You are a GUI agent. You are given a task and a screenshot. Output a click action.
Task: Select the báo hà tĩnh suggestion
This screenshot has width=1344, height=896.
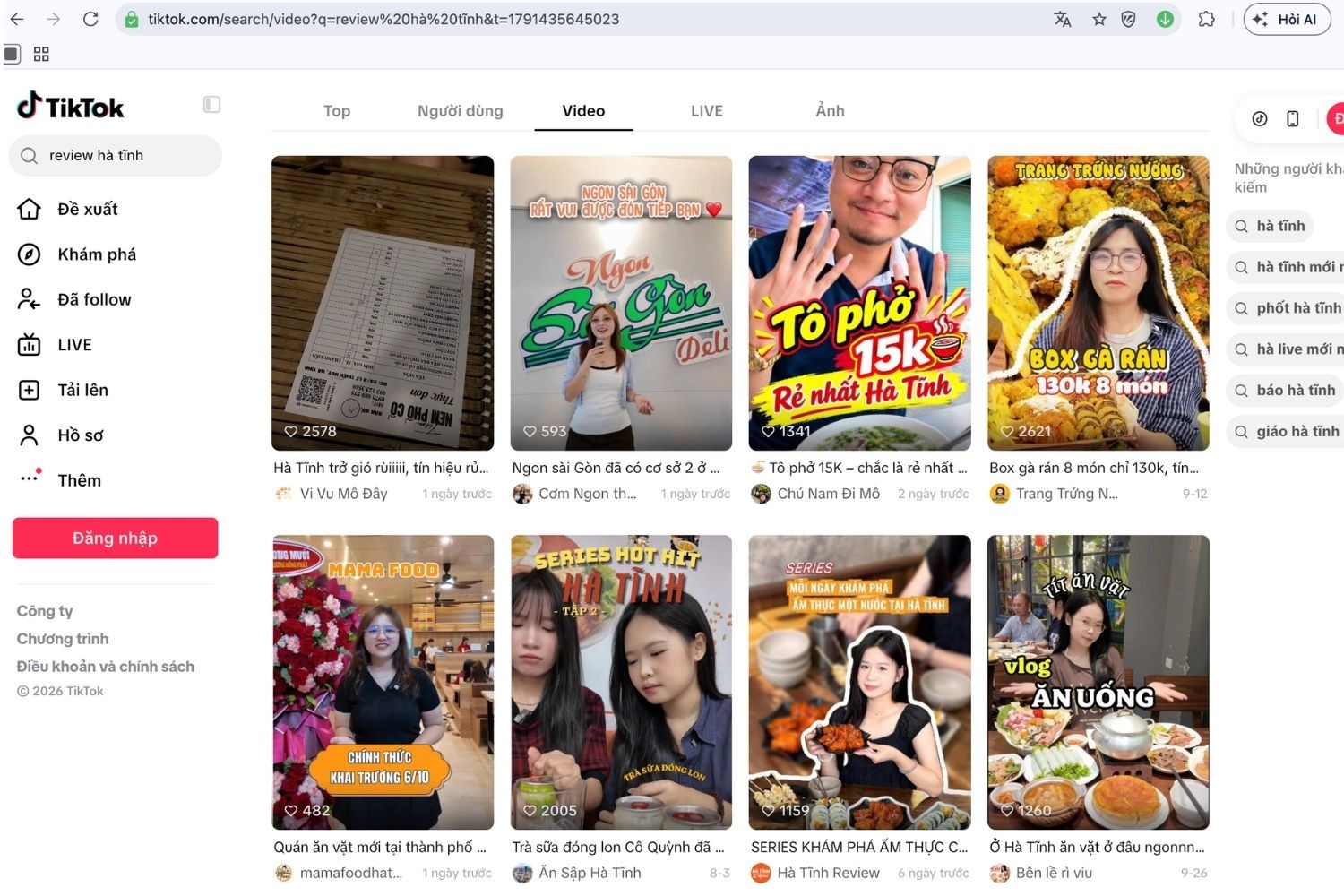coord(1286,390)
